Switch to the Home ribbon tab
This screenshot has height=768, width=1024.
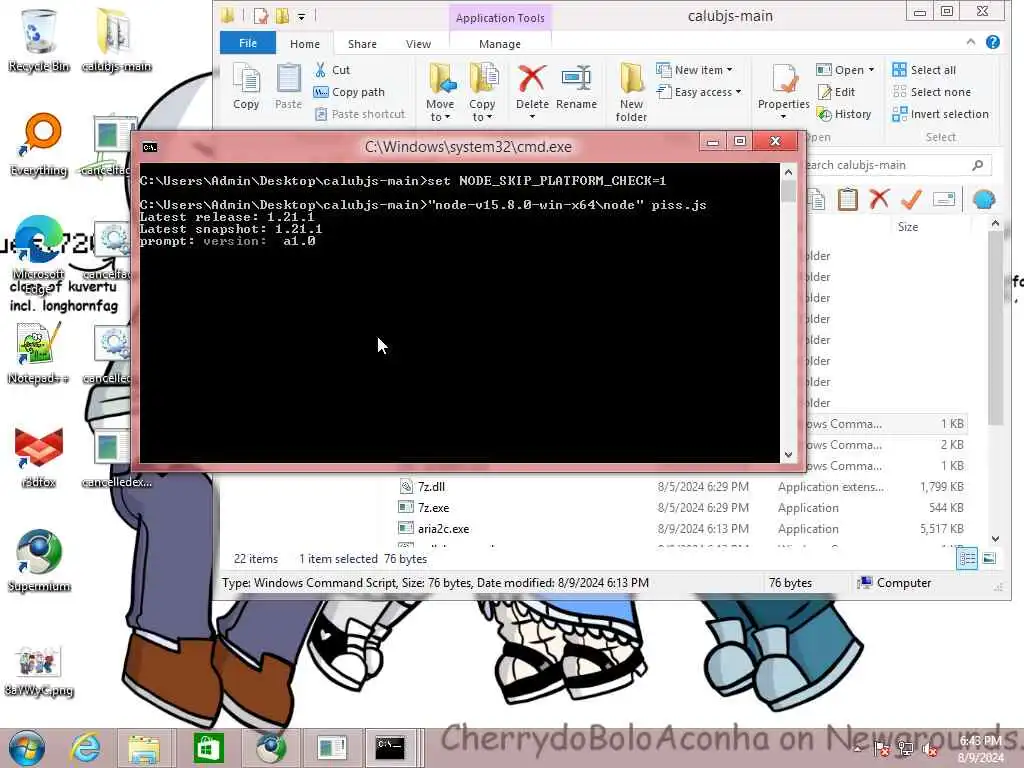(305, 44)
